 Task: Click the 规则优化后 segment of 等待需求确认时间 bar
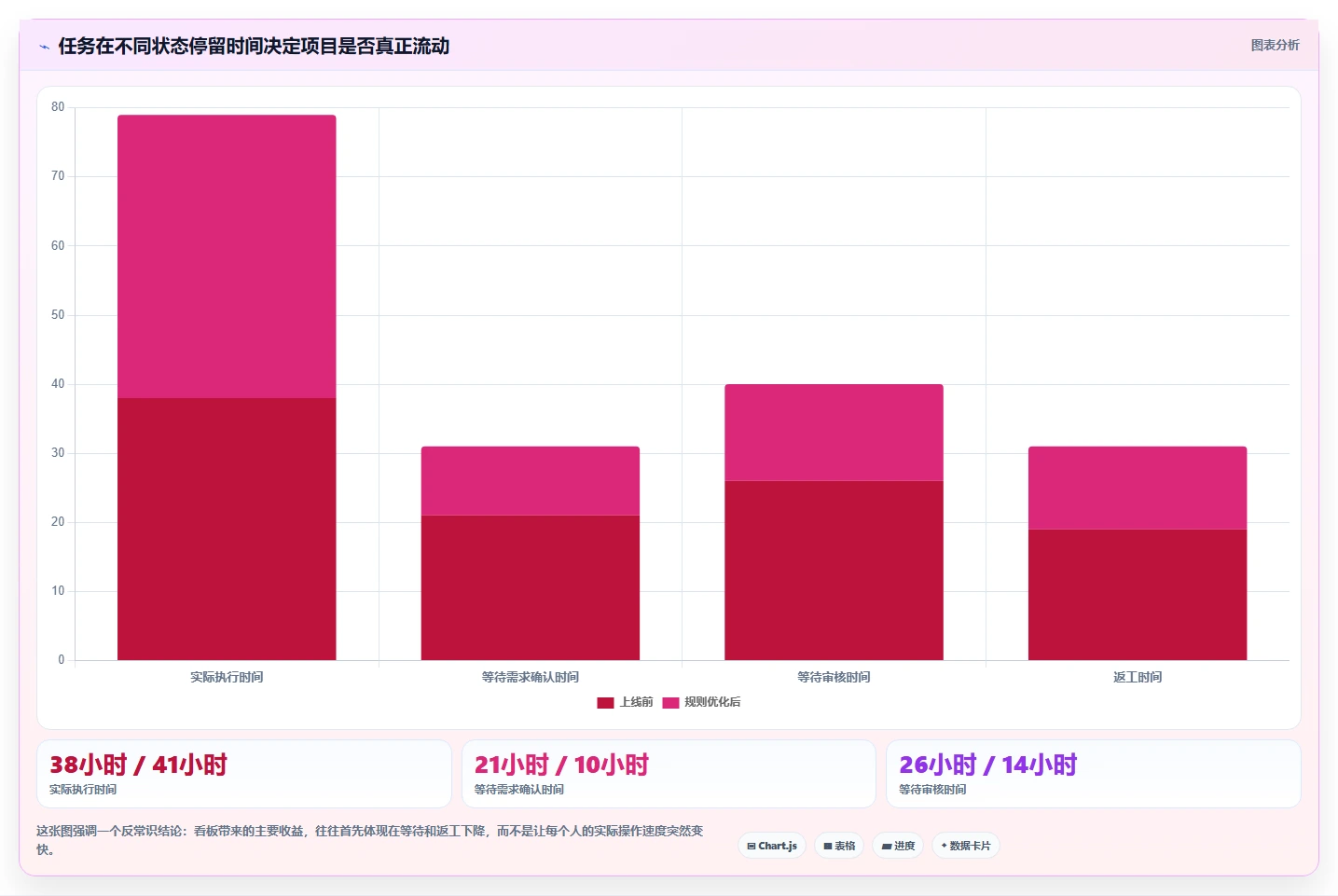pos(531,481)
